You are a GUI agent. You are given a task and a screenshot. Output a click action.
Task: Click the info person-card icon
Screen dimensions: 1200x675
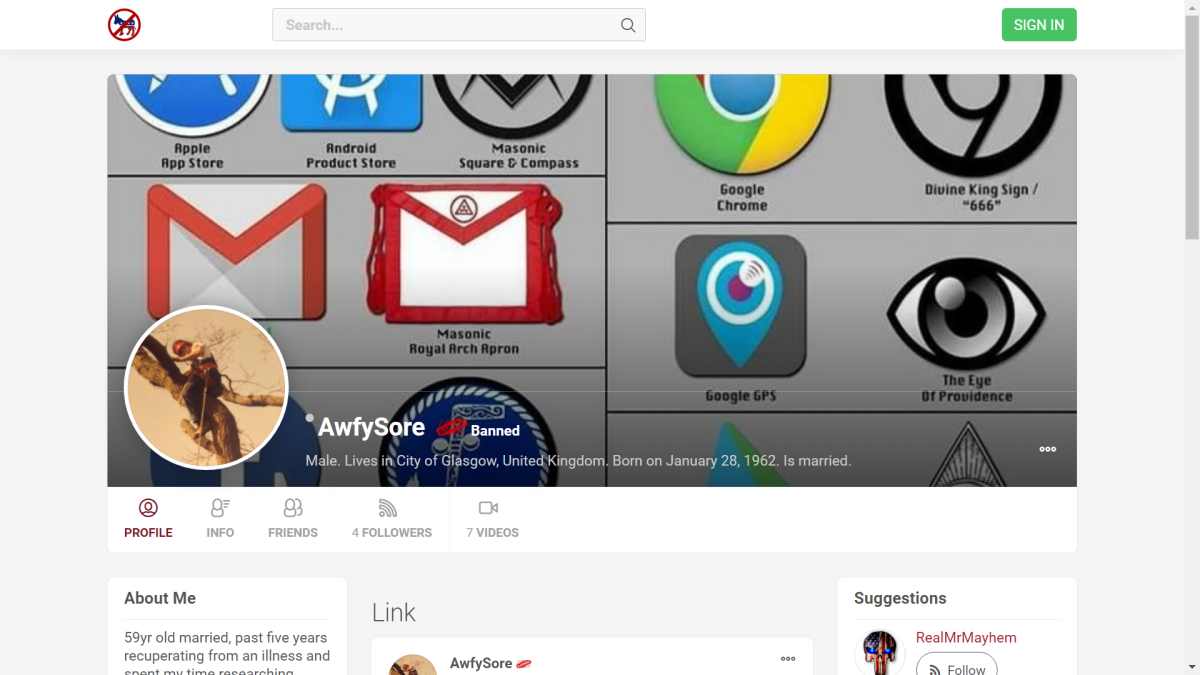[x=220, y=508]
